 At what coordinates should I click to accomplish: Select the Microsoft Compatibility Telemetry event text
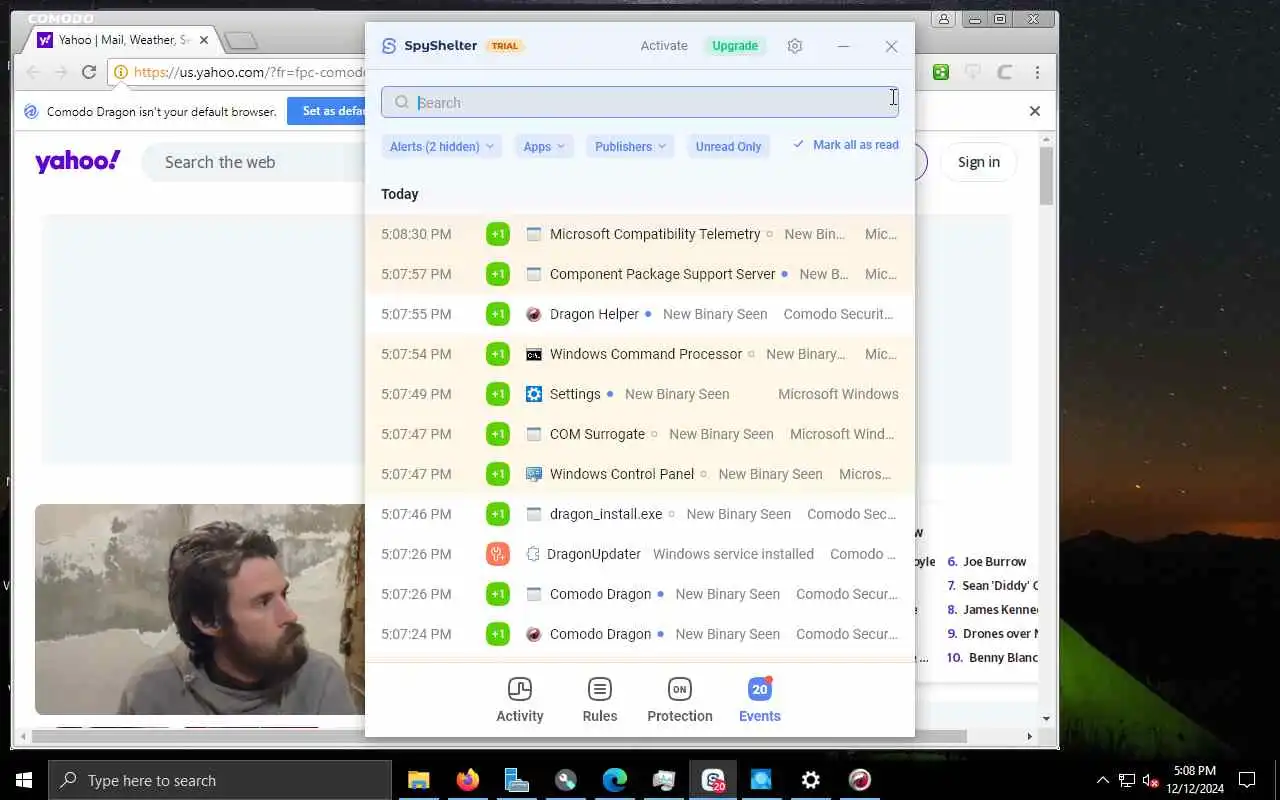(655, 234)
